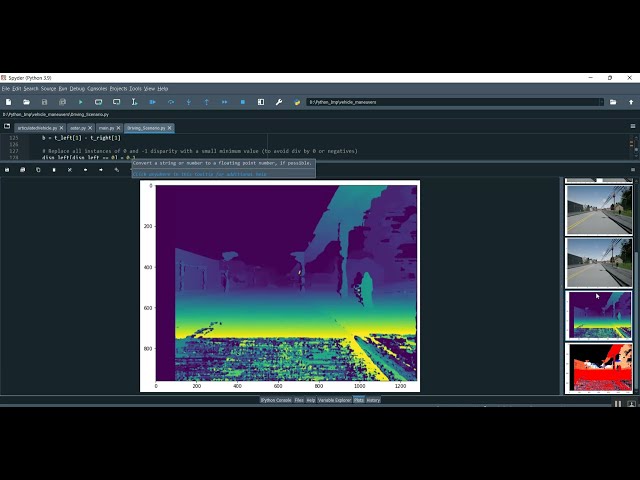Close the Driving_Scenario.py tab
The width and height of the screenshot is (640, 480).
(x=170, y=128)
